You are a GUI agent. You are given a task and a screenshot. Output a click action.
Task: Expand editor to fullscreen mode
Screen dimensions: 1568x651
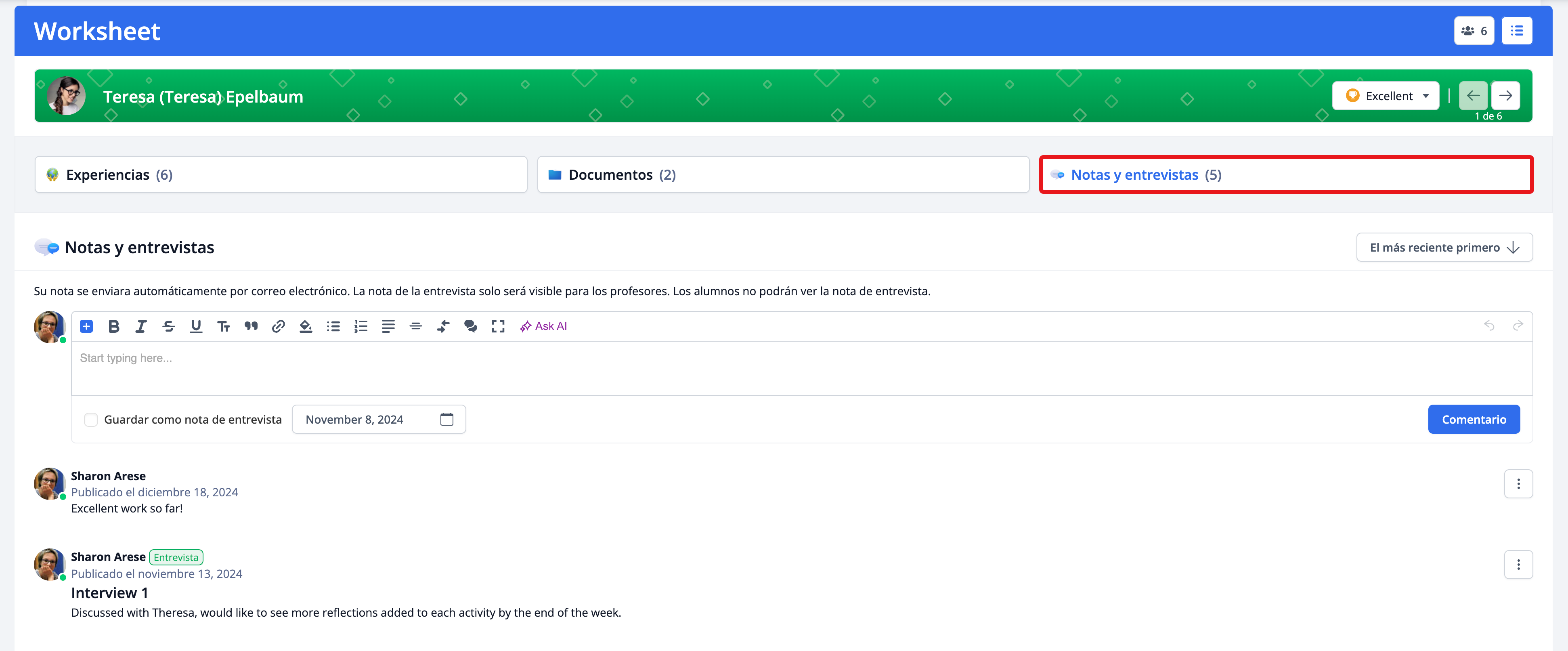[498, 326]
